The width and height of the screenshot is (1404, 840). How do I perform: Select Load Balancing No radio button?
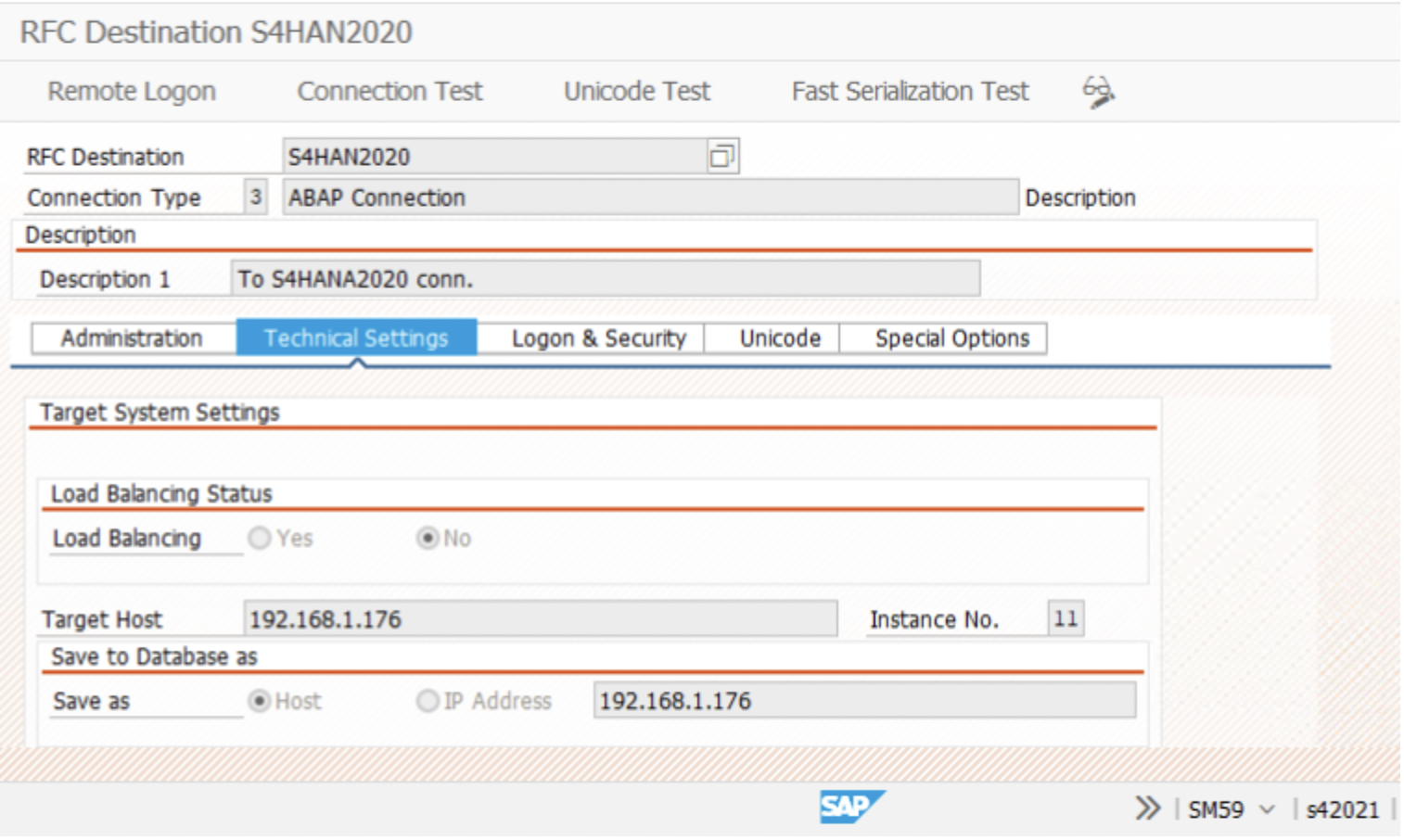click(428, 538)
